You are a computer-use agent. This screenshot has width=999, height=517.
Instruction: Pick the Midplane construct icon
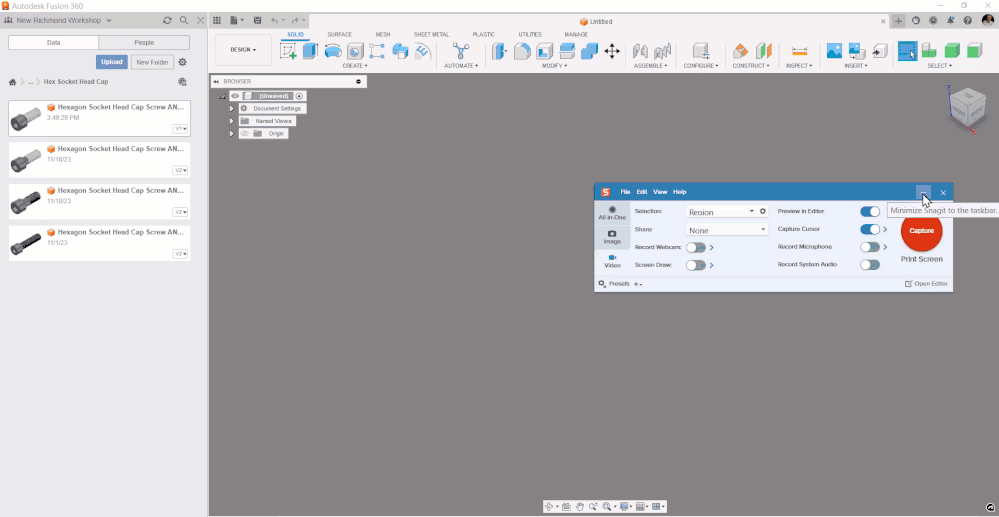[763, 51]
